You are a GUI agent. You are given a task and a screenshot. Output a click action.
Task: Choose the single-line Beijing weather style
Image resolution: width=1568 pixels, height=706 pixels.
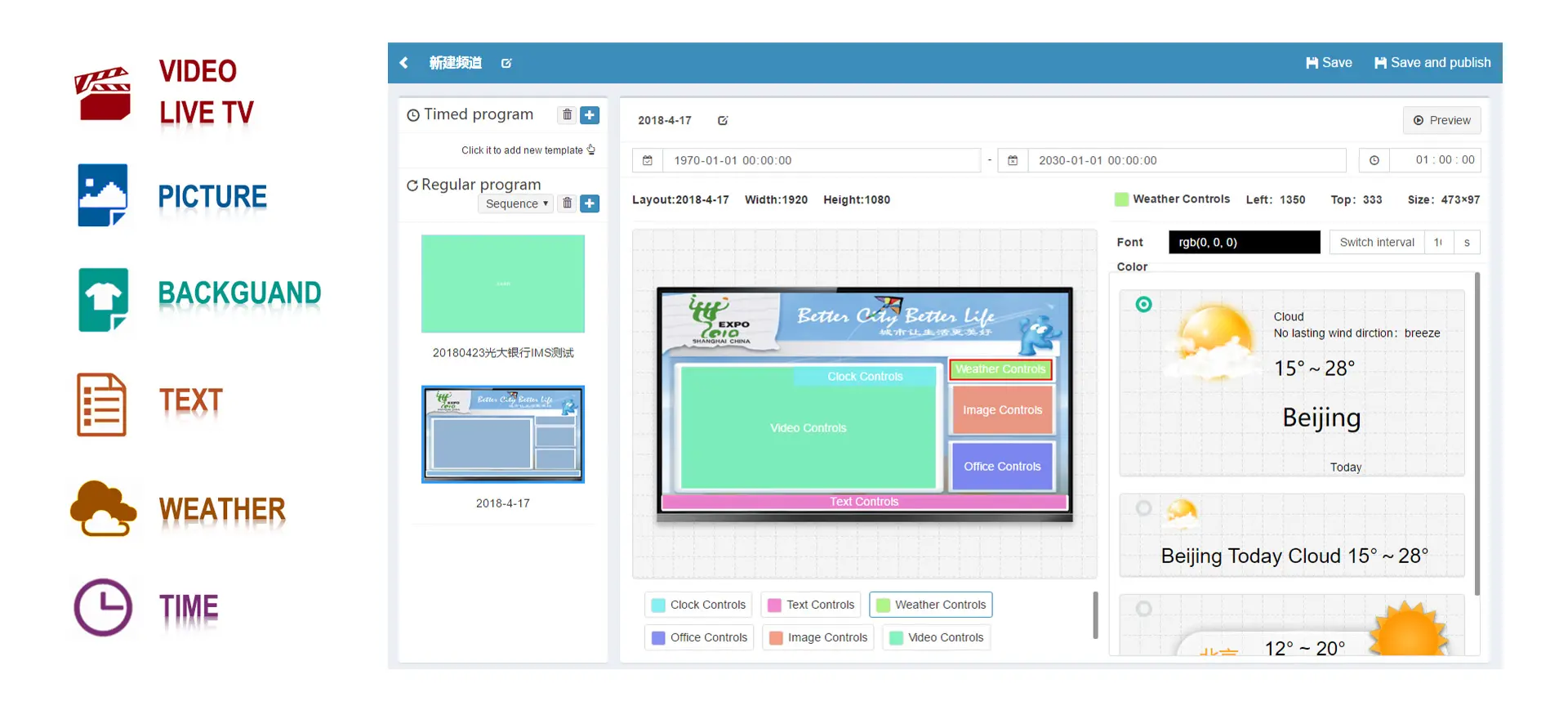coord(1143,508)
